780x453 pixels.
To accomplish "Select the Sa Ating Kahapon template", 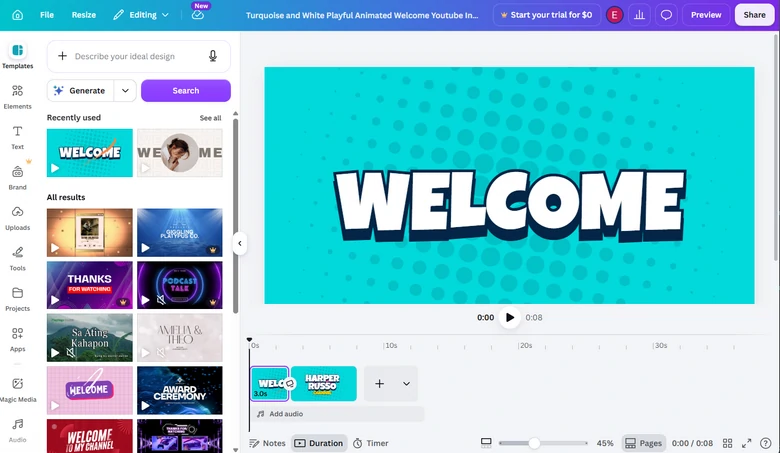I will click(x=90, y=338).
